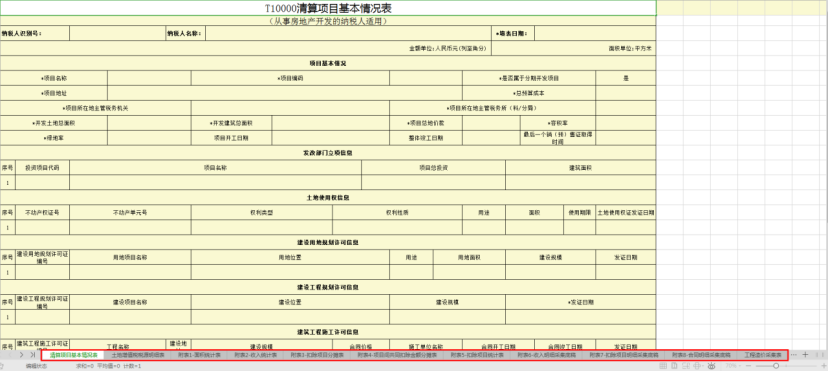Open the 70% zoom level dropdown

[733, 366]
